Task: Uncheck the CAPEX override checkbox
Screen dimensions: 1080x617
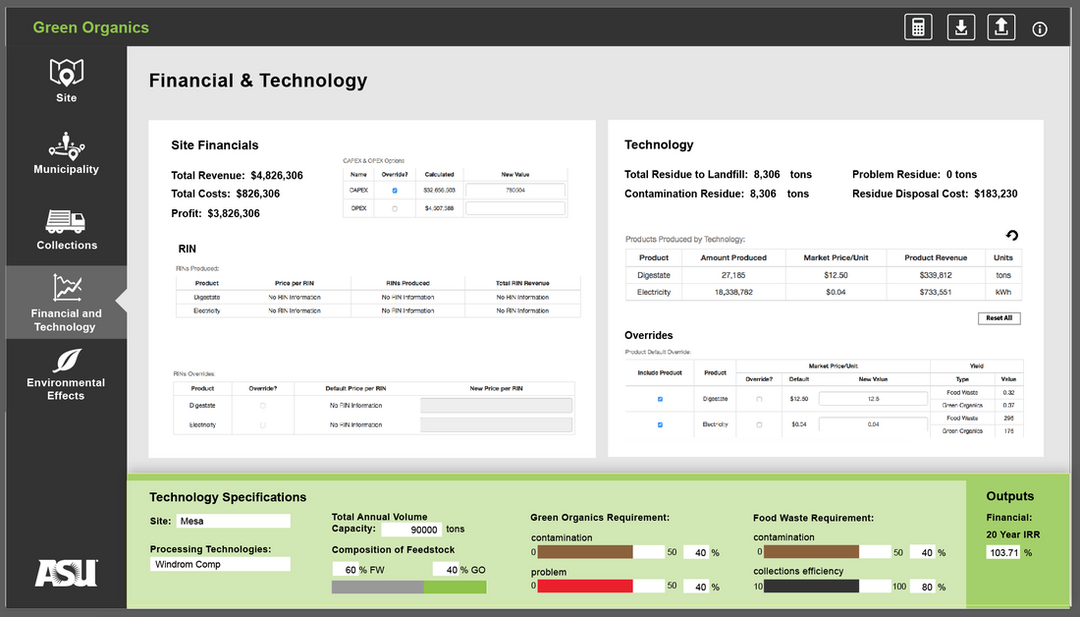Action: [395, 190]
